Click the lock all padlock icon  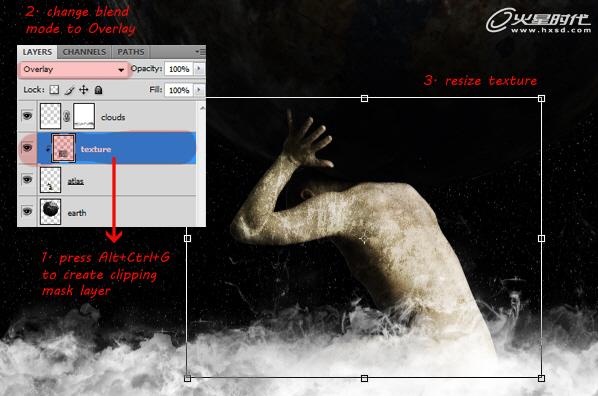(98, 90)
